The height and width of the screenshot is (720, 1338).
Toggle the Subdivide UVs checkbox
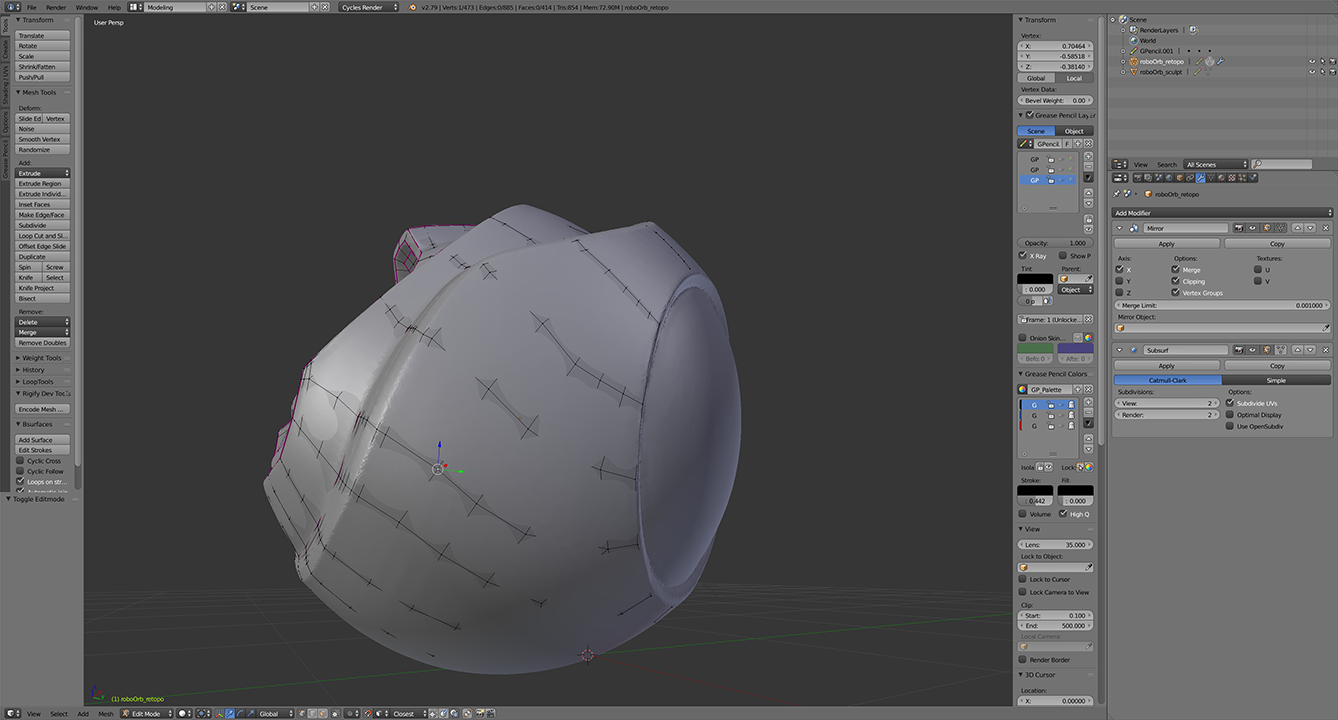1230,403
